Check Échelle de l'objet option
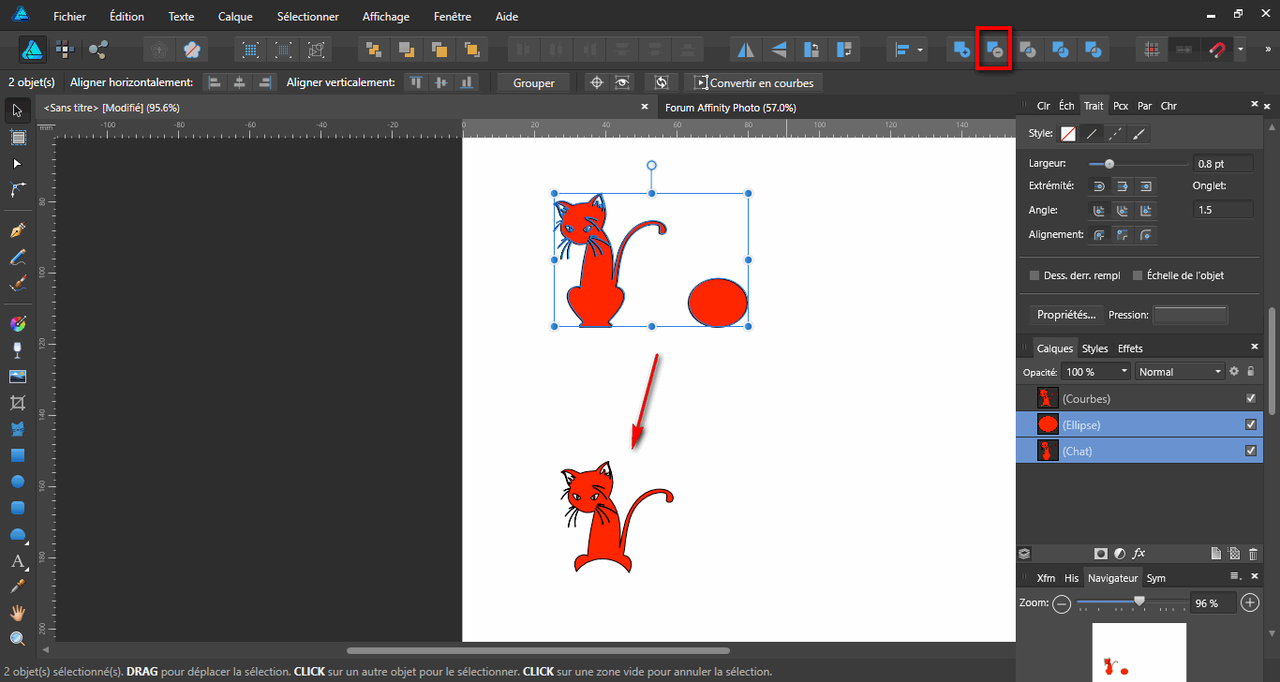This screenshot has height=682, width=1280. coord(1138,275)
